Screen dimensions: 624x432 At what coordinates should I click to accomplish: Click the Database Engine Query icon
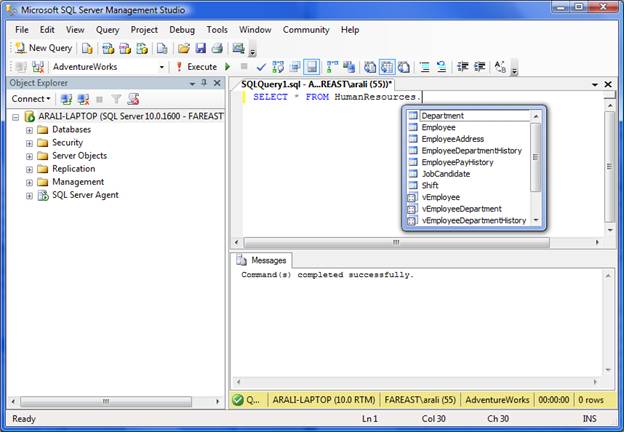click(x=87, y=49)
